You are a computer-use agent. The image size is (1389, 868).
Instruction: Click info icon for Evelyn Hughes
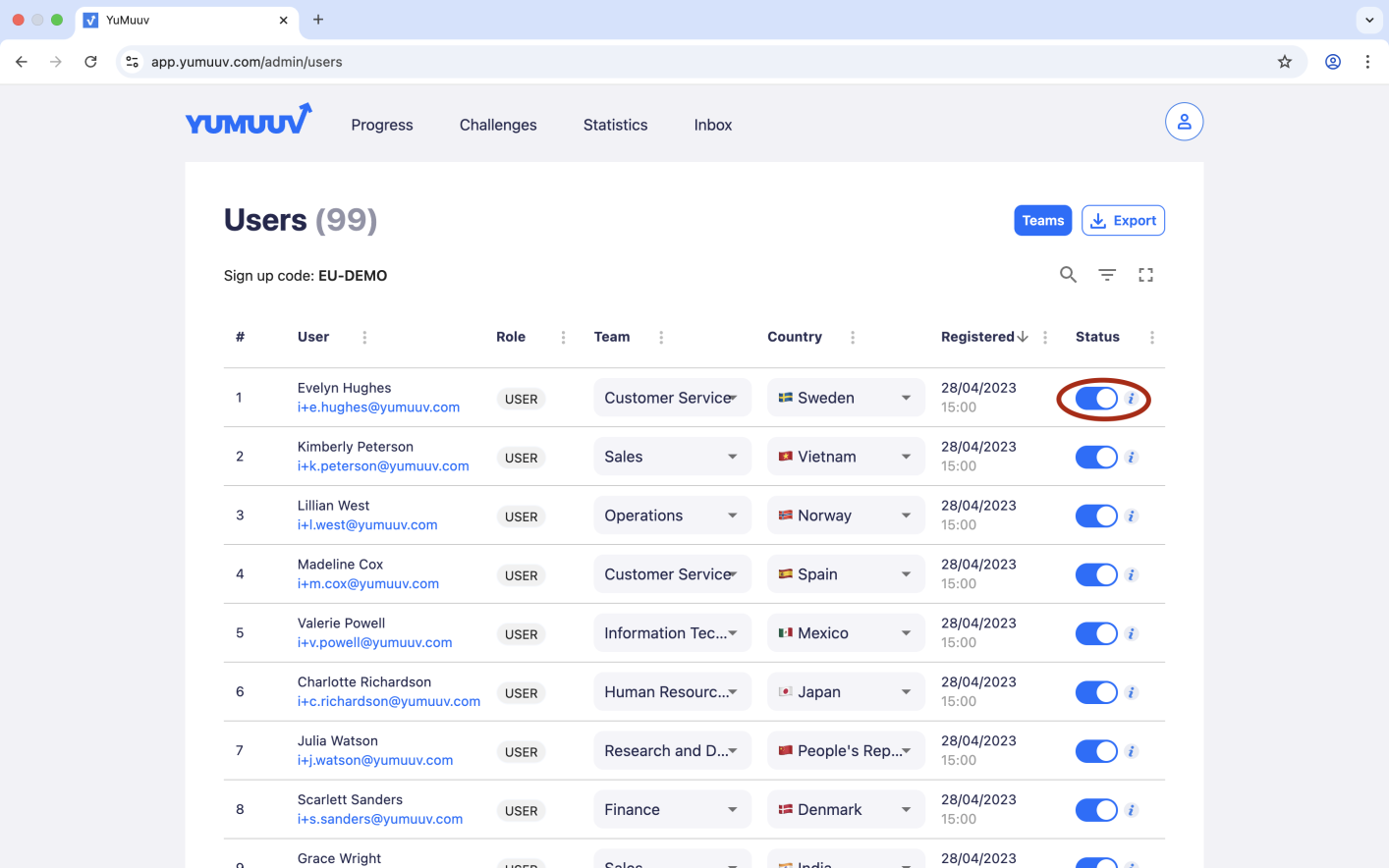tap(1132, 399)
